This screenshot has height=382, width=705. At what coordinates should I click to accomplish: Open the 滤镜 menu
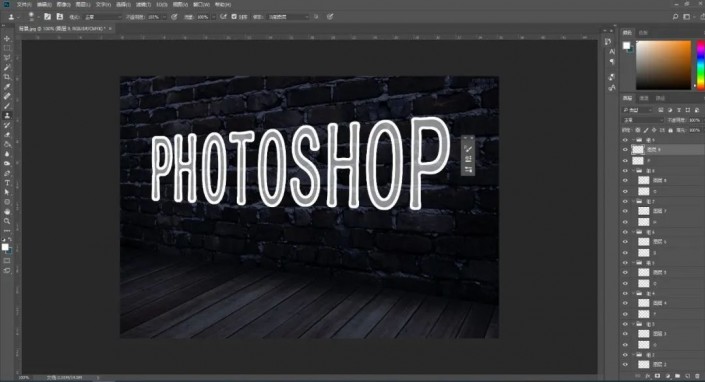click(143, 4)
